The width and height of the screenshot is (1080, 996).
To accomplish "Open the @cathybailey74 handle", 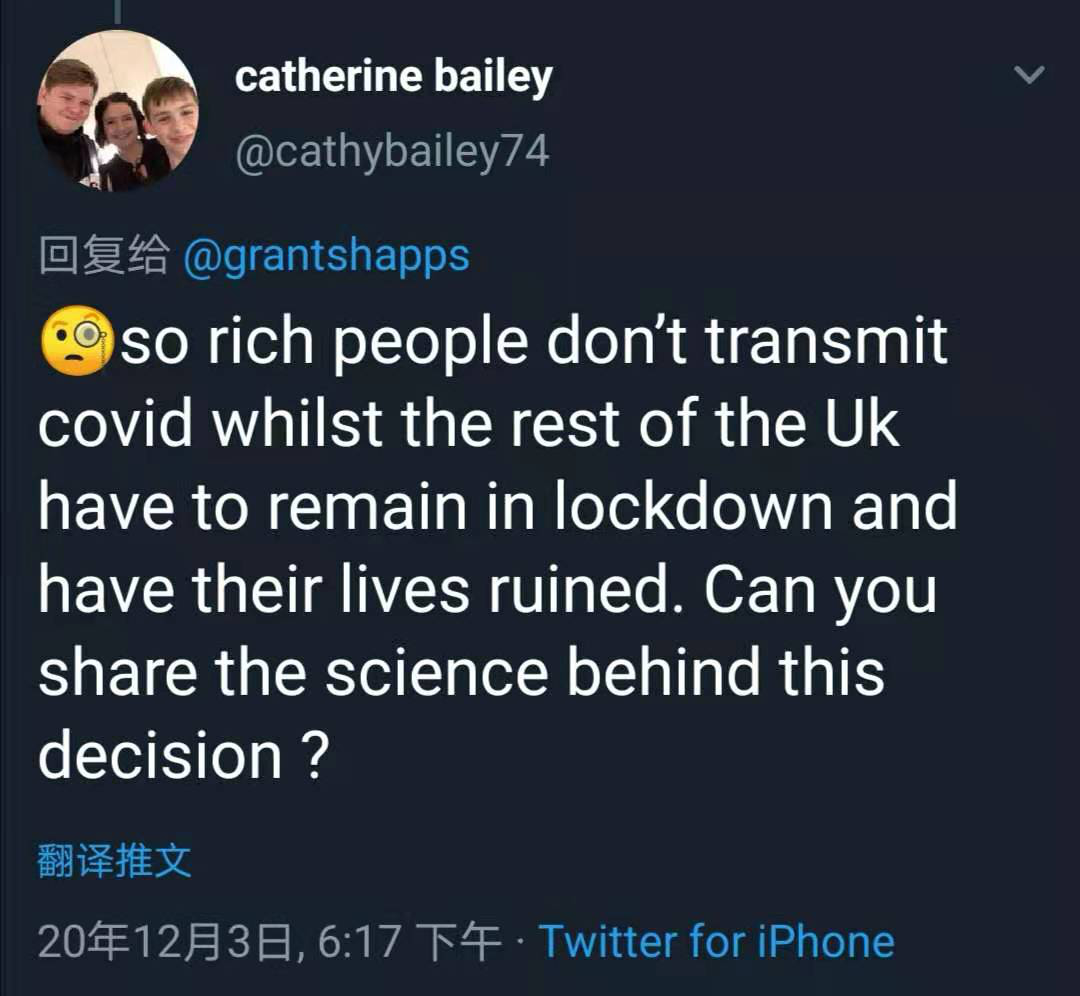I will 391,152.
